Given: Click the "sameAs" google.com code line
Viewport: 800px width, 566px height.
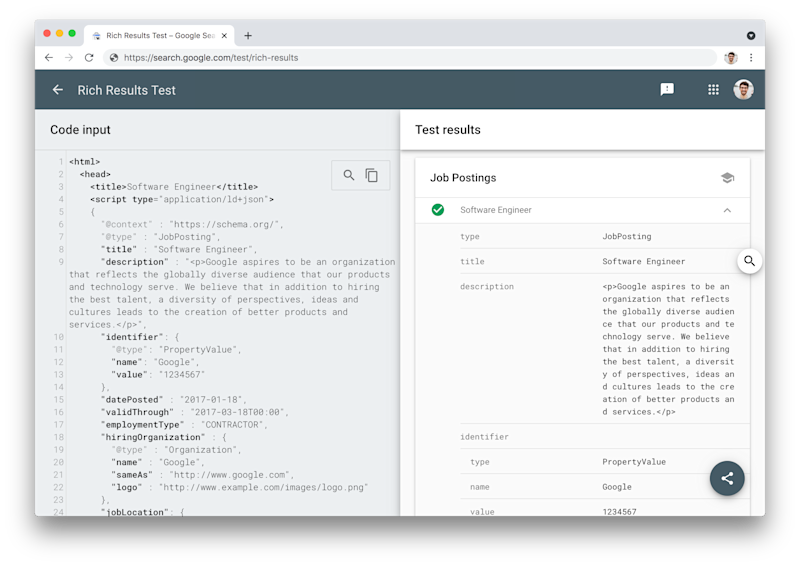Looking at the screenshot, I should coord(202,475).
